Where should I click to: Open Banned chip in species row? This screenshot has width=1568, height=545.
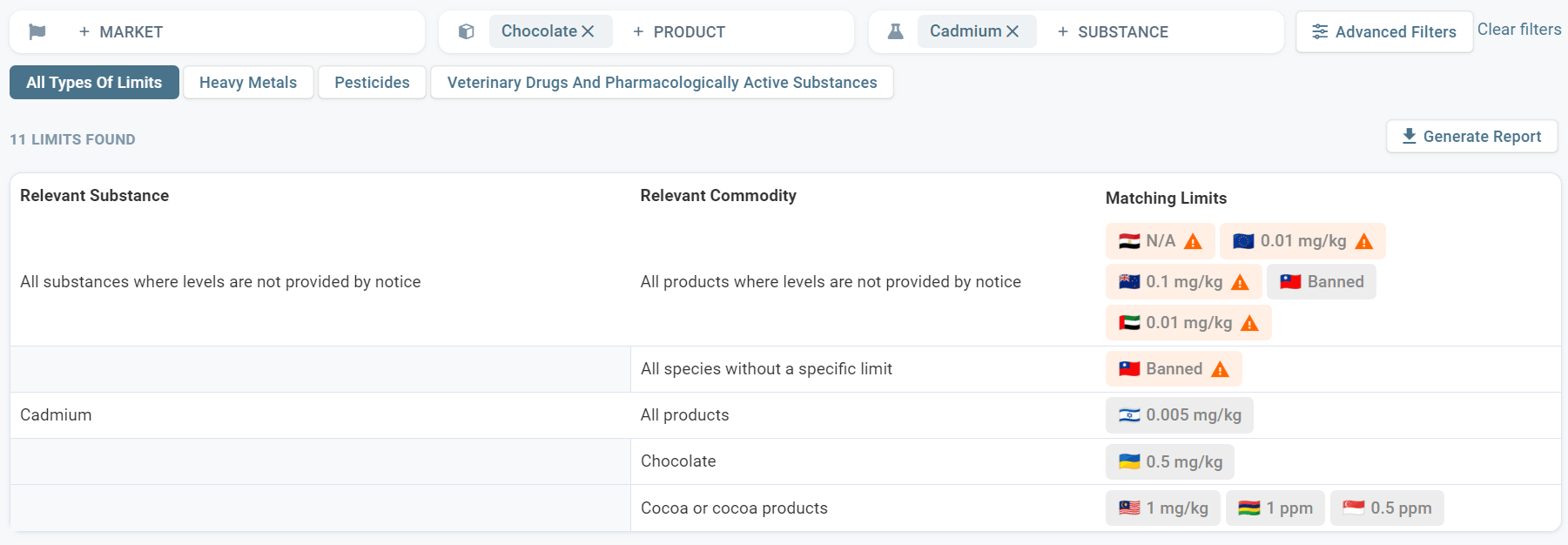[x=1174, y=369]
